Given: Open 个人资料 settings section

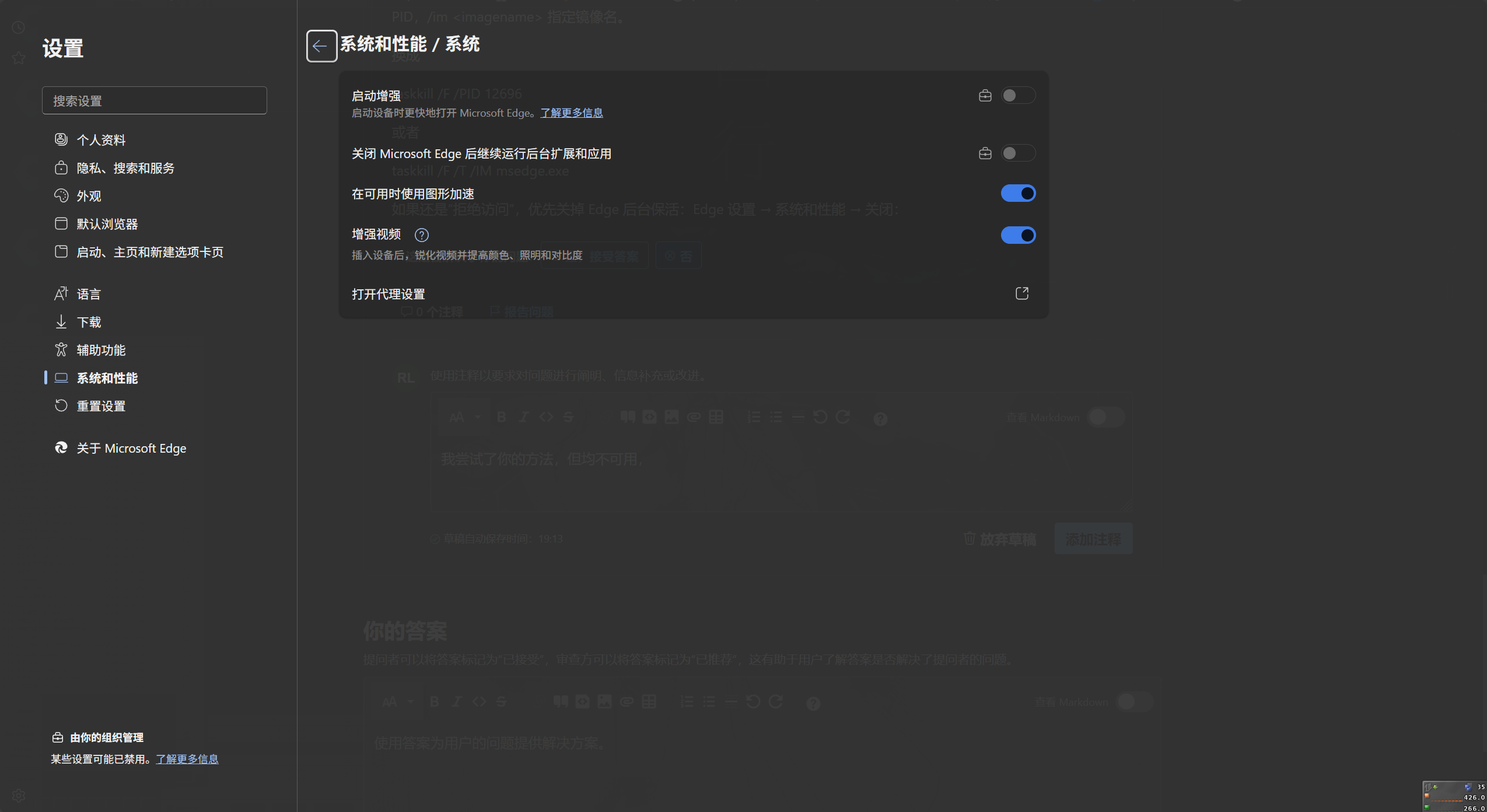Looking at the screenshot, I should point(101,140).
